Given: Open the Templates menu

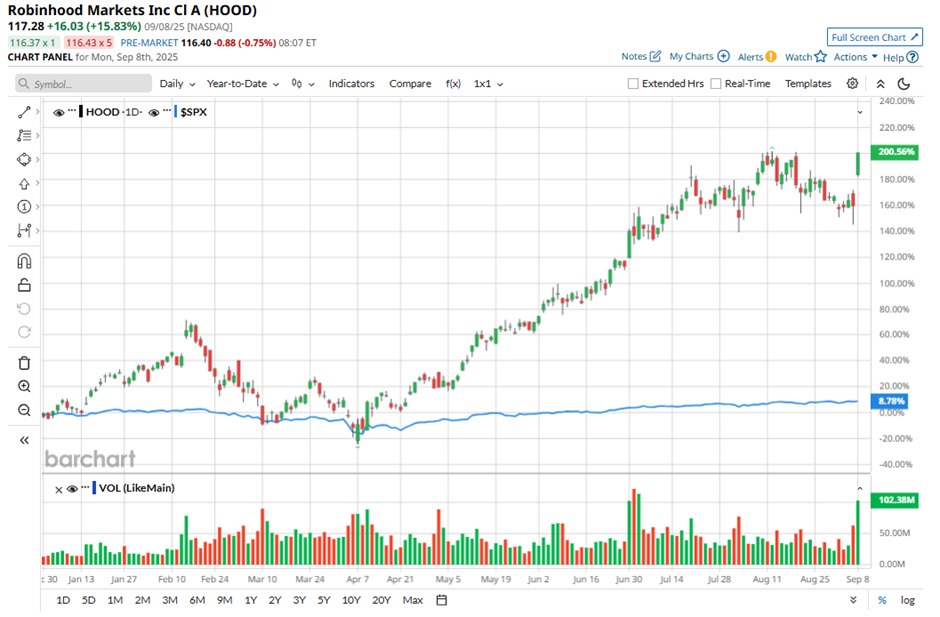Looking at the screenshot, I should pyautogui.click(x=808, y=84).
